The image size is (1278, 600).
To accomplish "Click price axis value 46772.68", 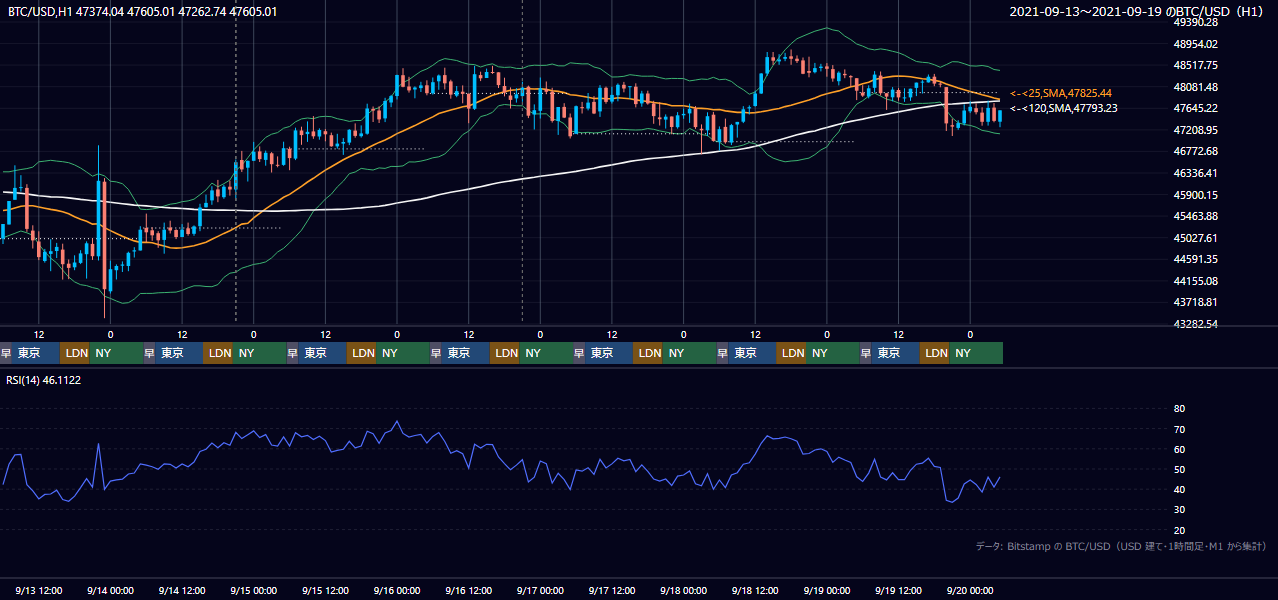I will [1195, 151].
